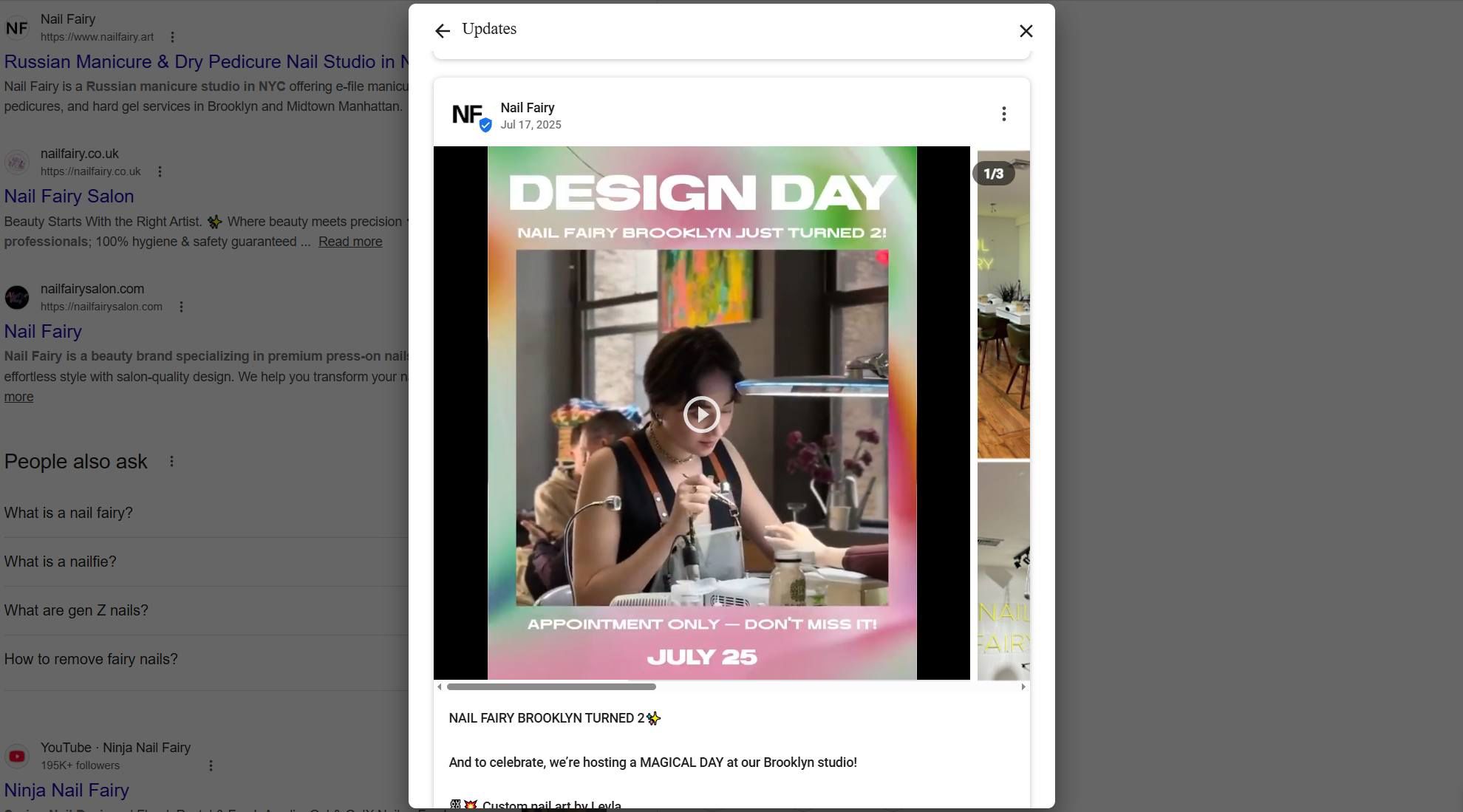Click the back arrow in Updates header
The width and height of the screenshot is (1463, 812).
pyautogui.click(x=443, y=31)
